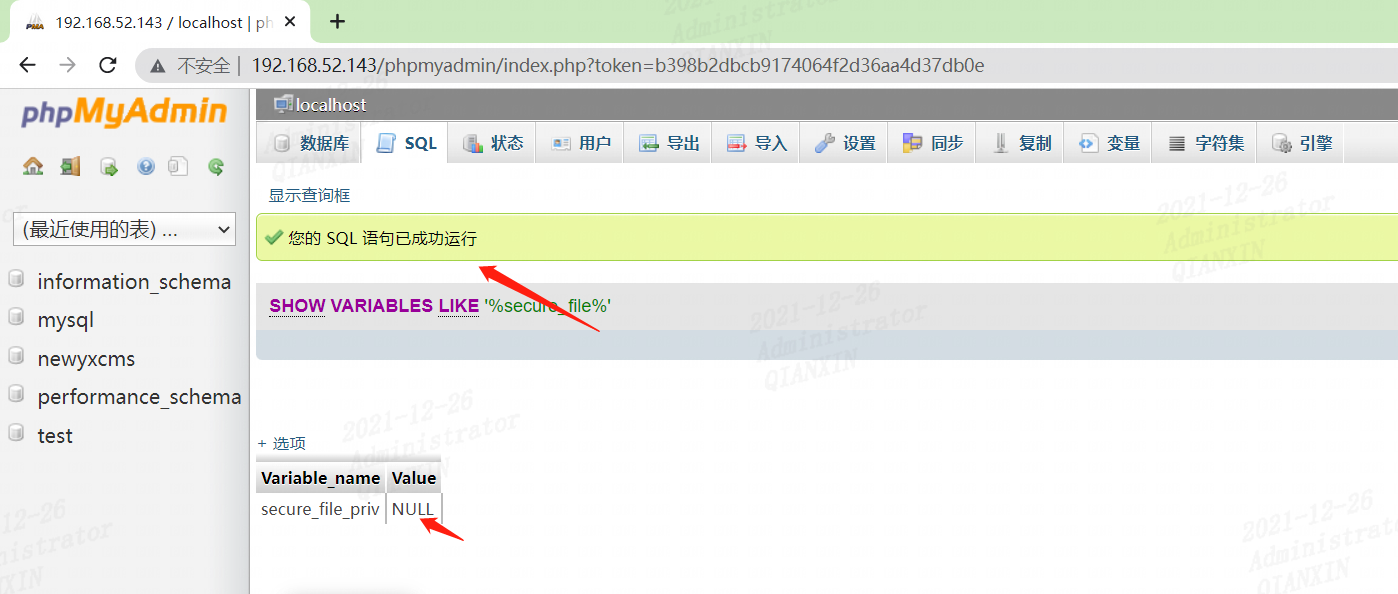Click the database icon next to newyxcms

point(16,356)
